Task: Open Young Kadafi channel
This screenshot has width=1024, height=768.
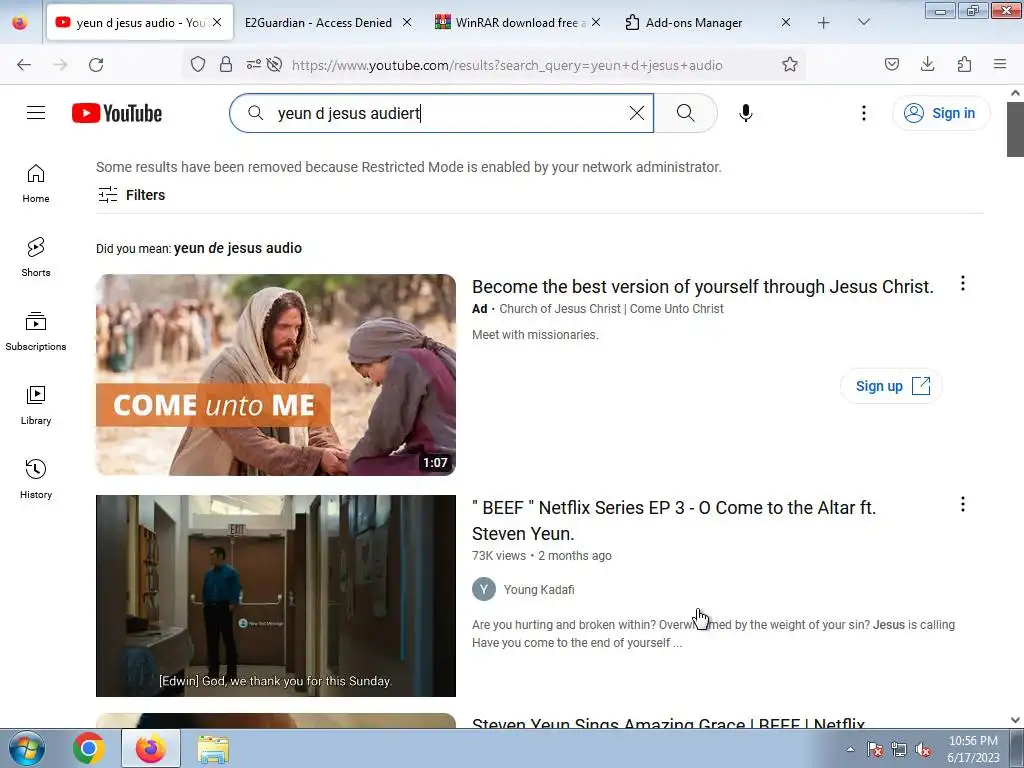Action: [539, 590]
